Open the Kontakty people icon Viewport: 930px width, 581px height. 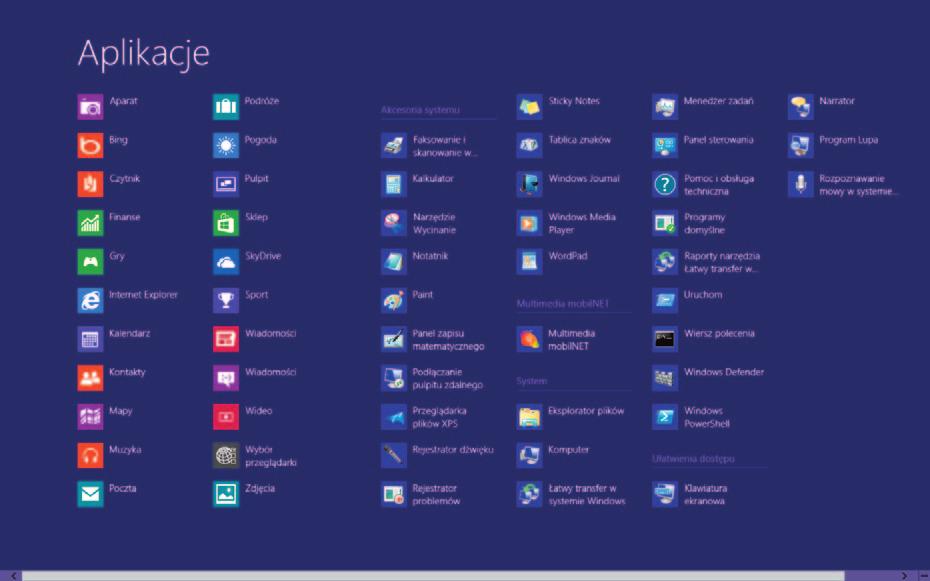(x=90, y=378)
